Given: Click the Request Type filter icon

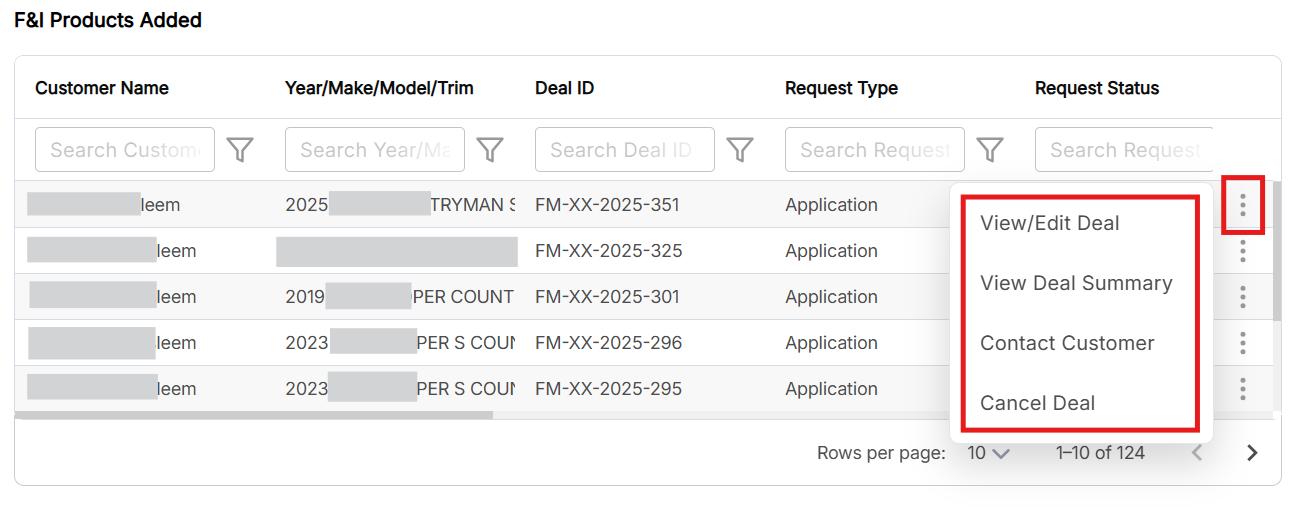Looking at the screenshot, I should tap(989, 150).
